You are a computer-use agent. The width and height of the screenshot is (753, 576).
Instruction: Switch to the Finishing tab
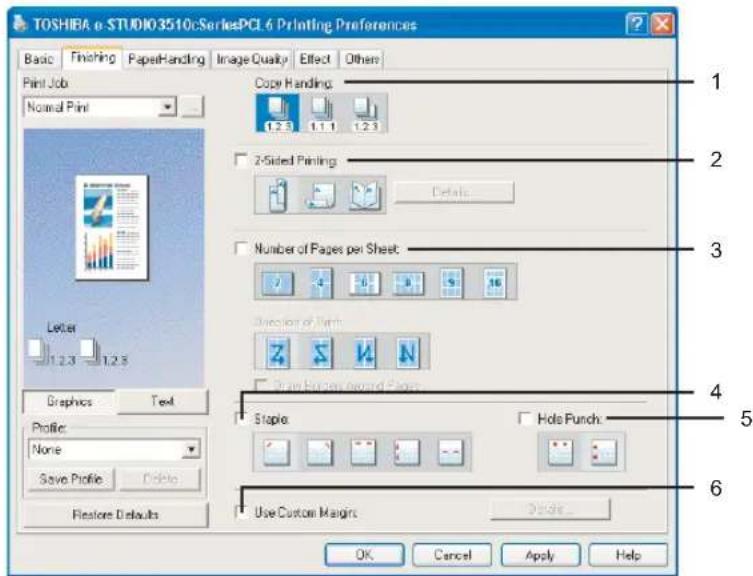[92, 58]
